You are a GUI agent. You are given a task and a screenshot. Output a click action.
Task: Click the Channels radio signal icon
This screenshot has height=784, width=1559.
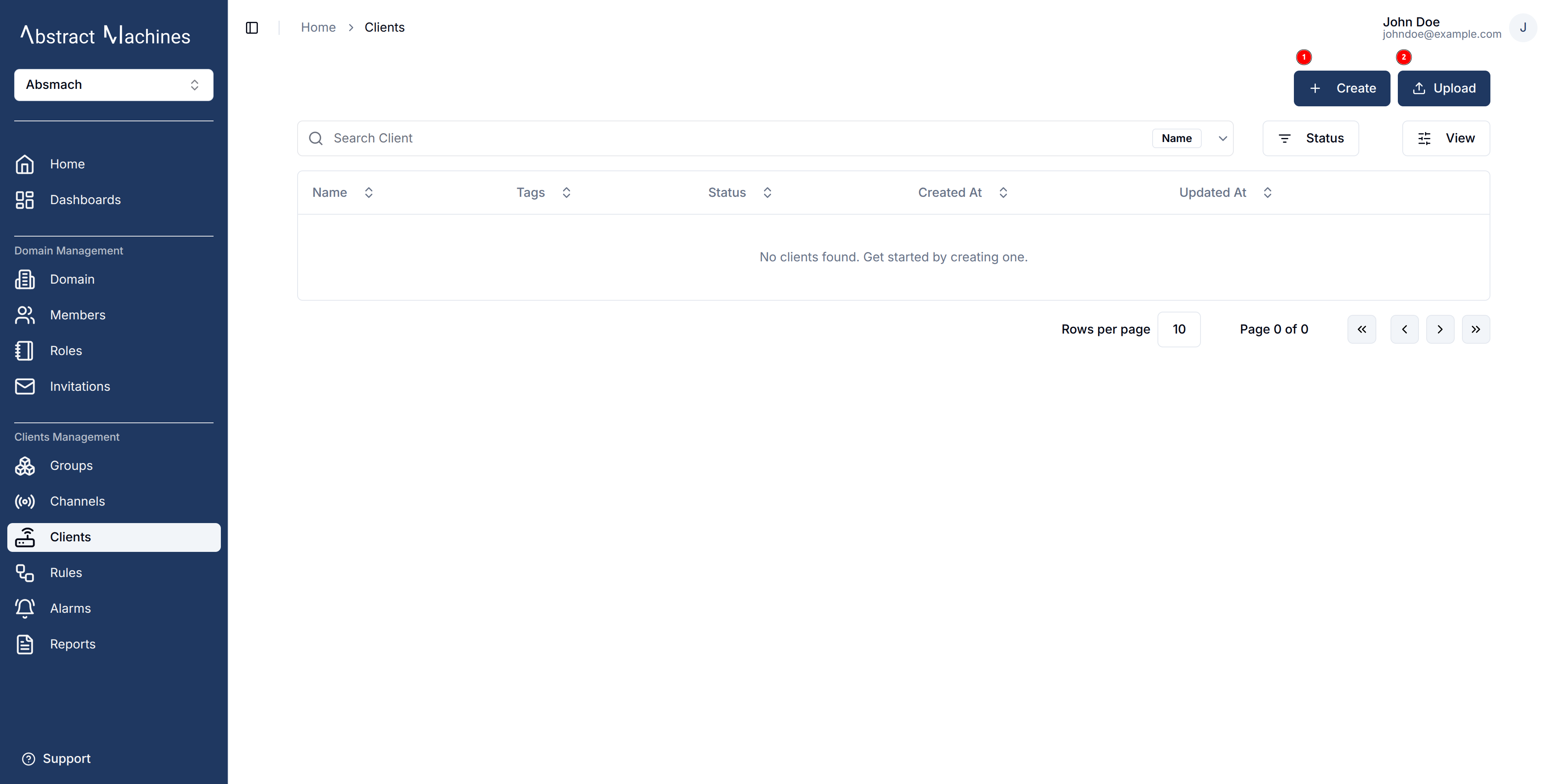coord(25,501)
